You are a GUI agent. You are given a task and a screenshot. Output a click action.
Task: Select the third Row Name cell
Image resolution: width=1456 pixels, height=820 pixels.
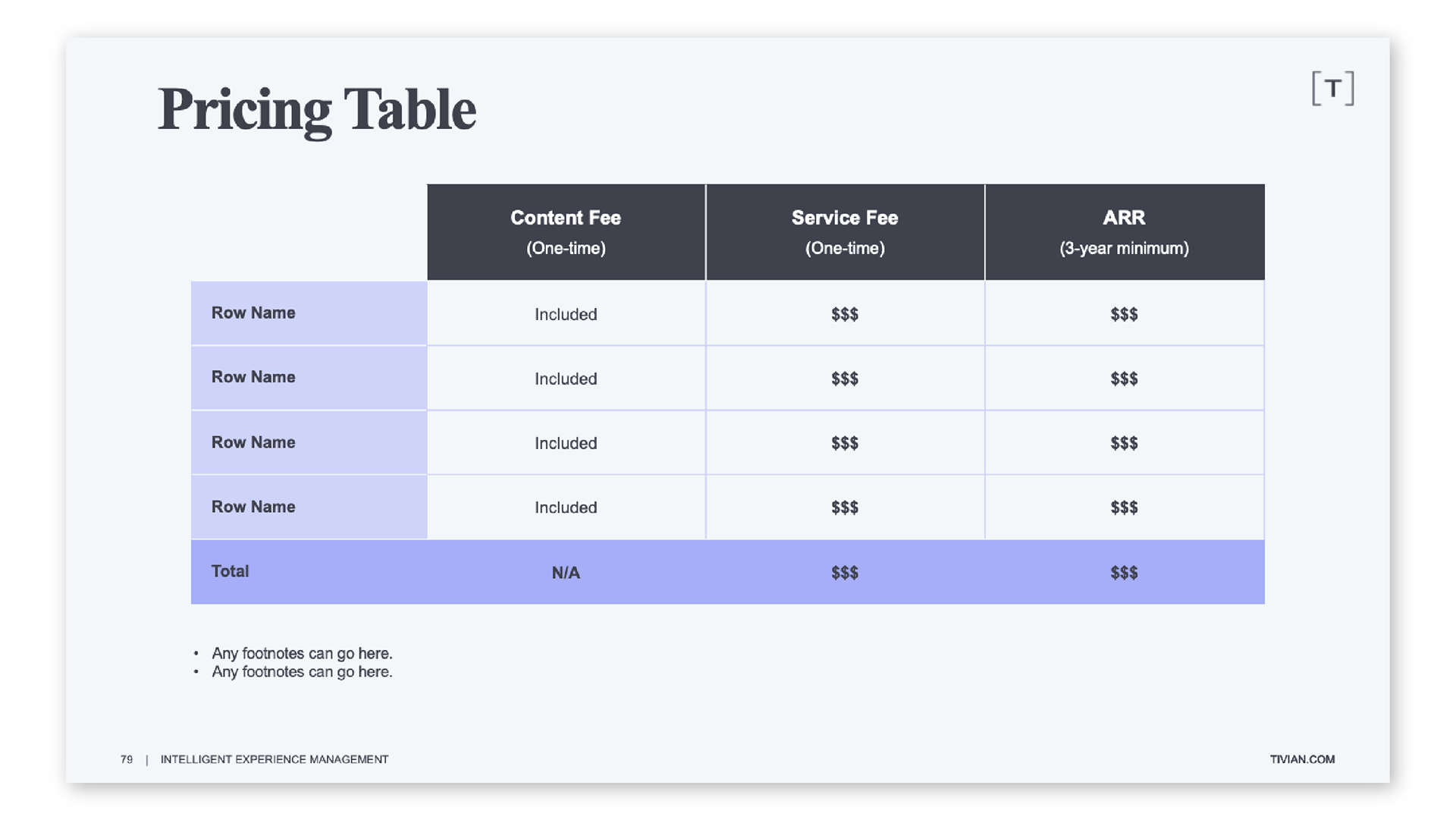tap(309, 442)
